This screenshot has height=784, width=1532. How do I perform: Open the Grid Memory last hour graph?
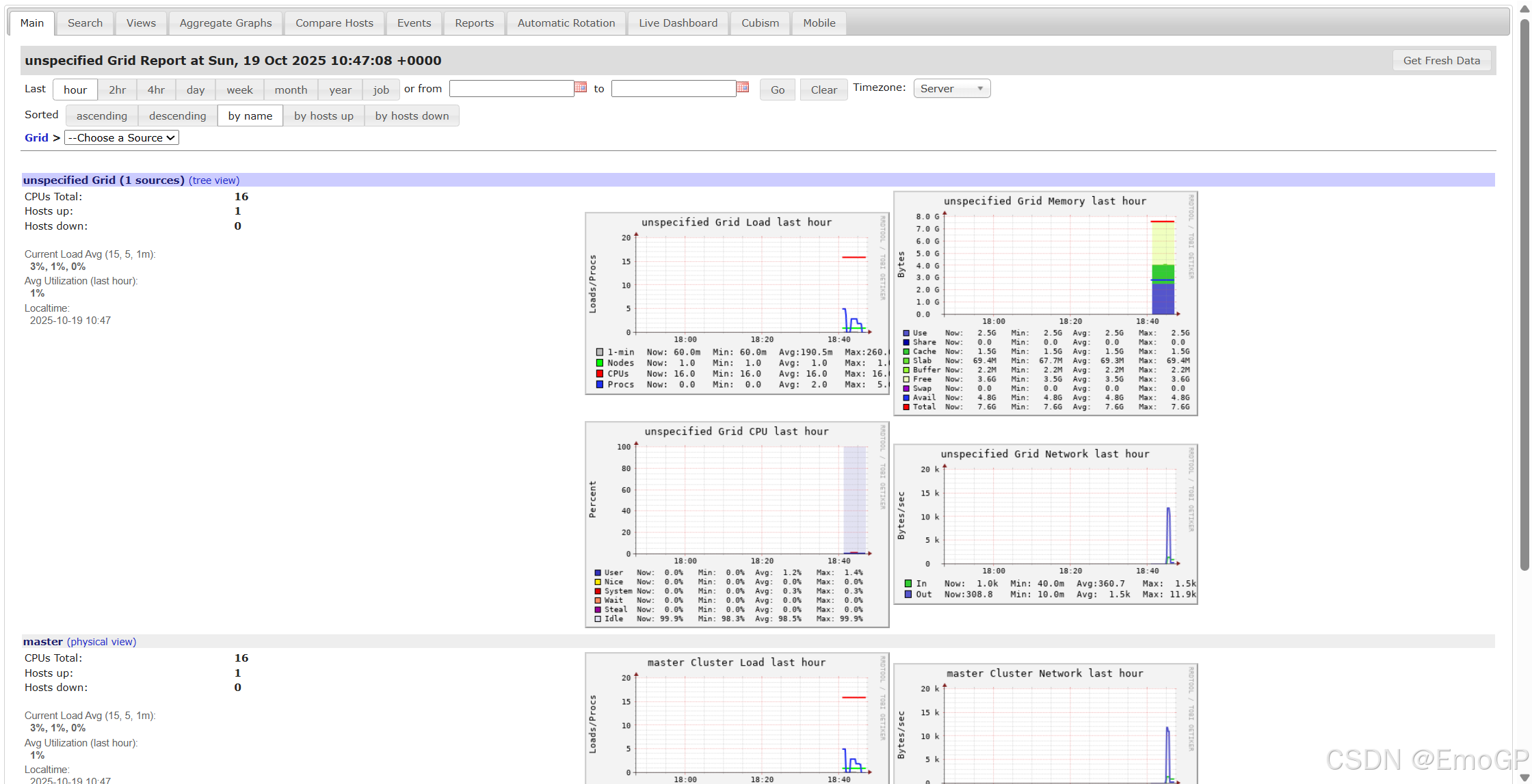(x=1045, y=303)
